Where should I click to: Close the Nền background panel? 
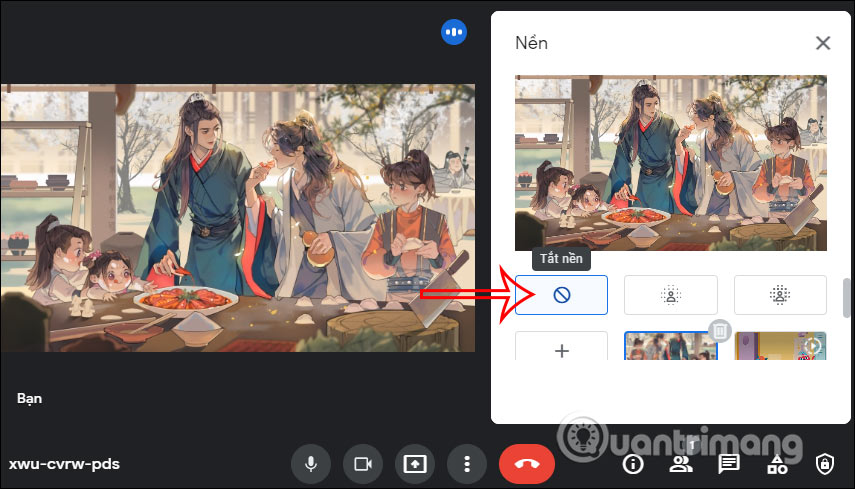pyautogui.click(x=823, y=43)
